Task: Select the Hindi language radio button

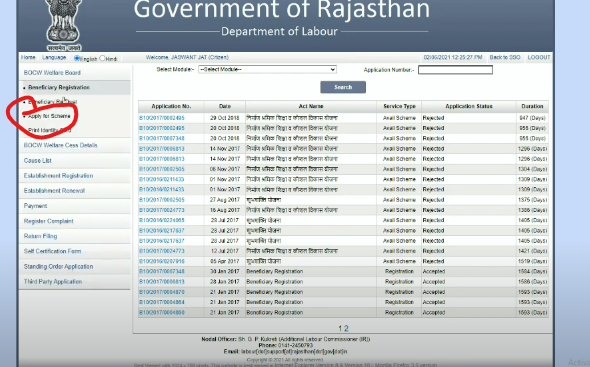Action: tap(102, 58)
